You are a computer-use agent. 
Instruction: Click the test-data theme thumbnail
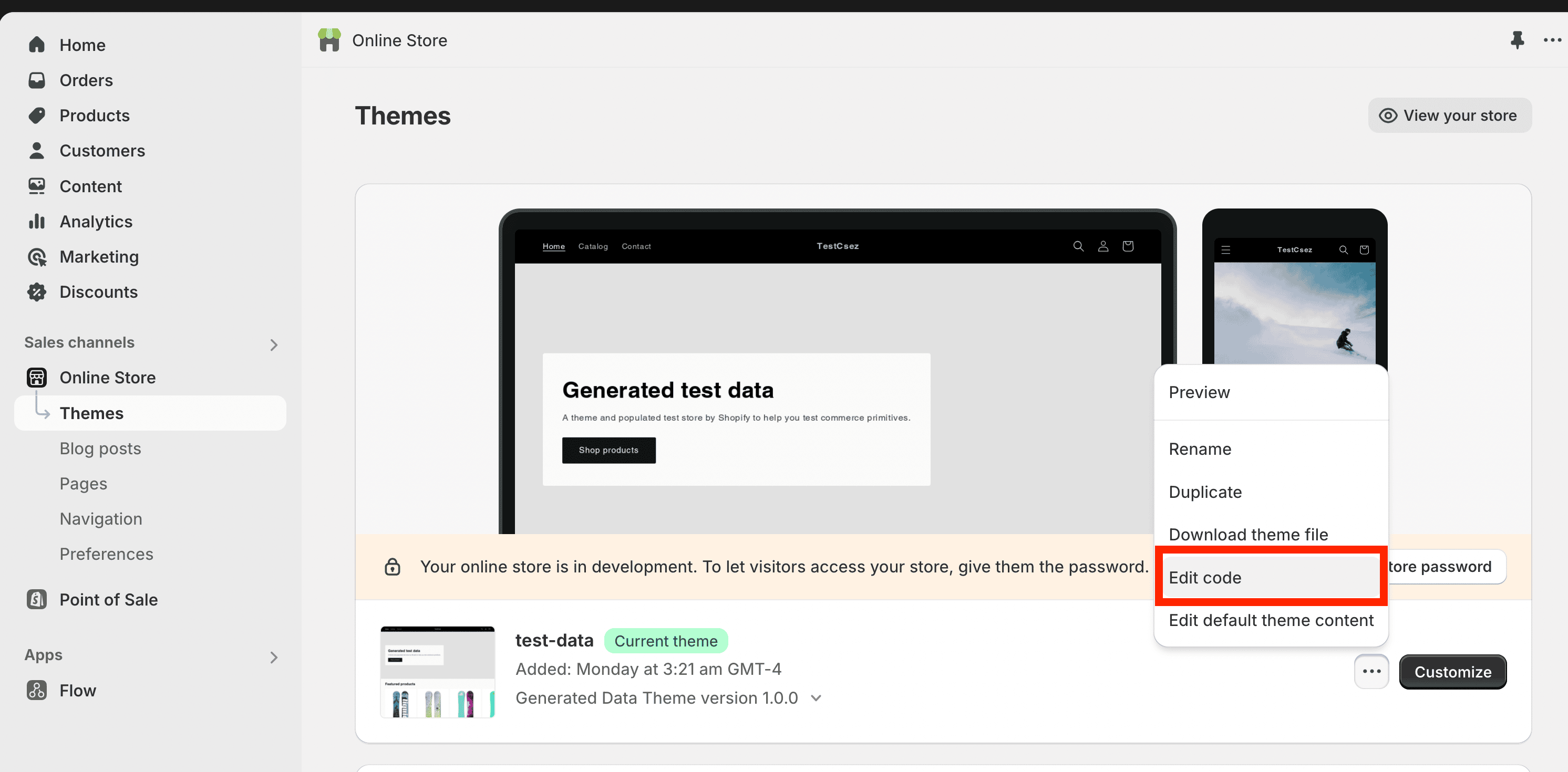pos(438,672)
